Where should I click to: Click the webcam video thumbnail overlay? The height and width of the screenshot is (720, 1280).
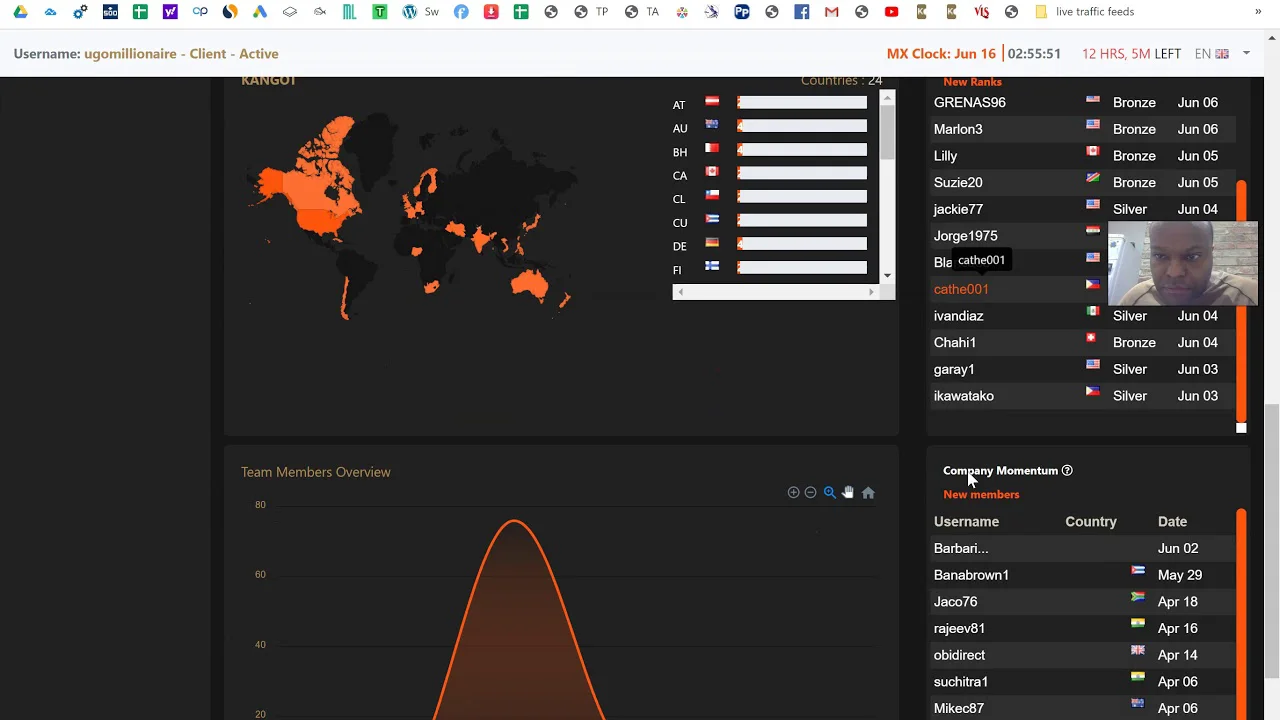click(1182, 263)
